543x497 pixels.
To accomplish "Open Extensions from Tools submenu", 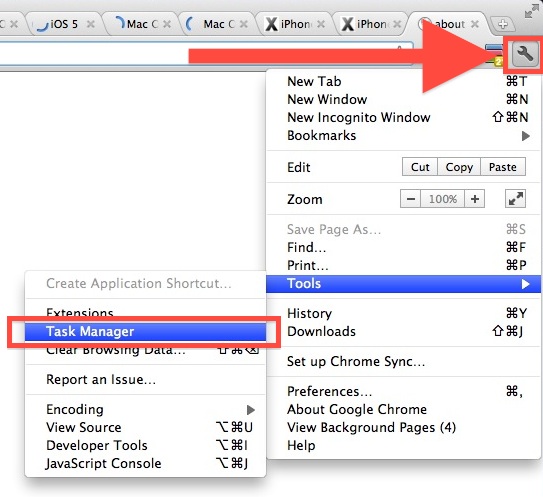I will (x=145, y=312).
